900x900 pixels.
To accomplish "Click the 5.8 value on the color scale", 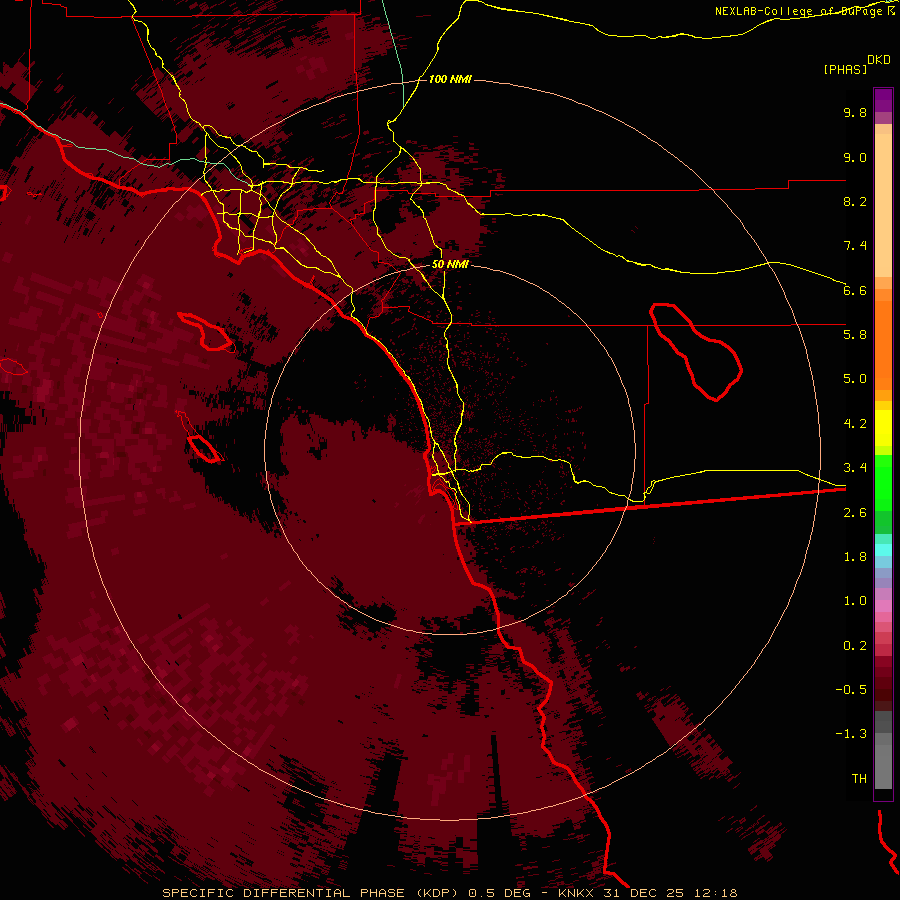I will [x=855, y=335].
